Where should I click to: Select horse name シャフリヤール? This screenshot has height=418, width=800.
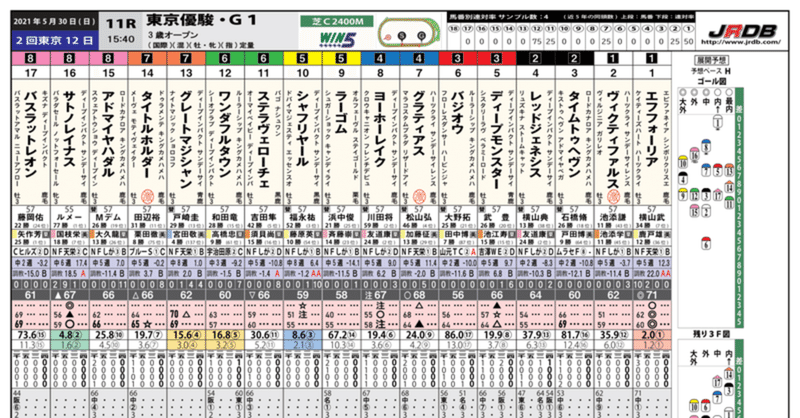click(303, 129)
